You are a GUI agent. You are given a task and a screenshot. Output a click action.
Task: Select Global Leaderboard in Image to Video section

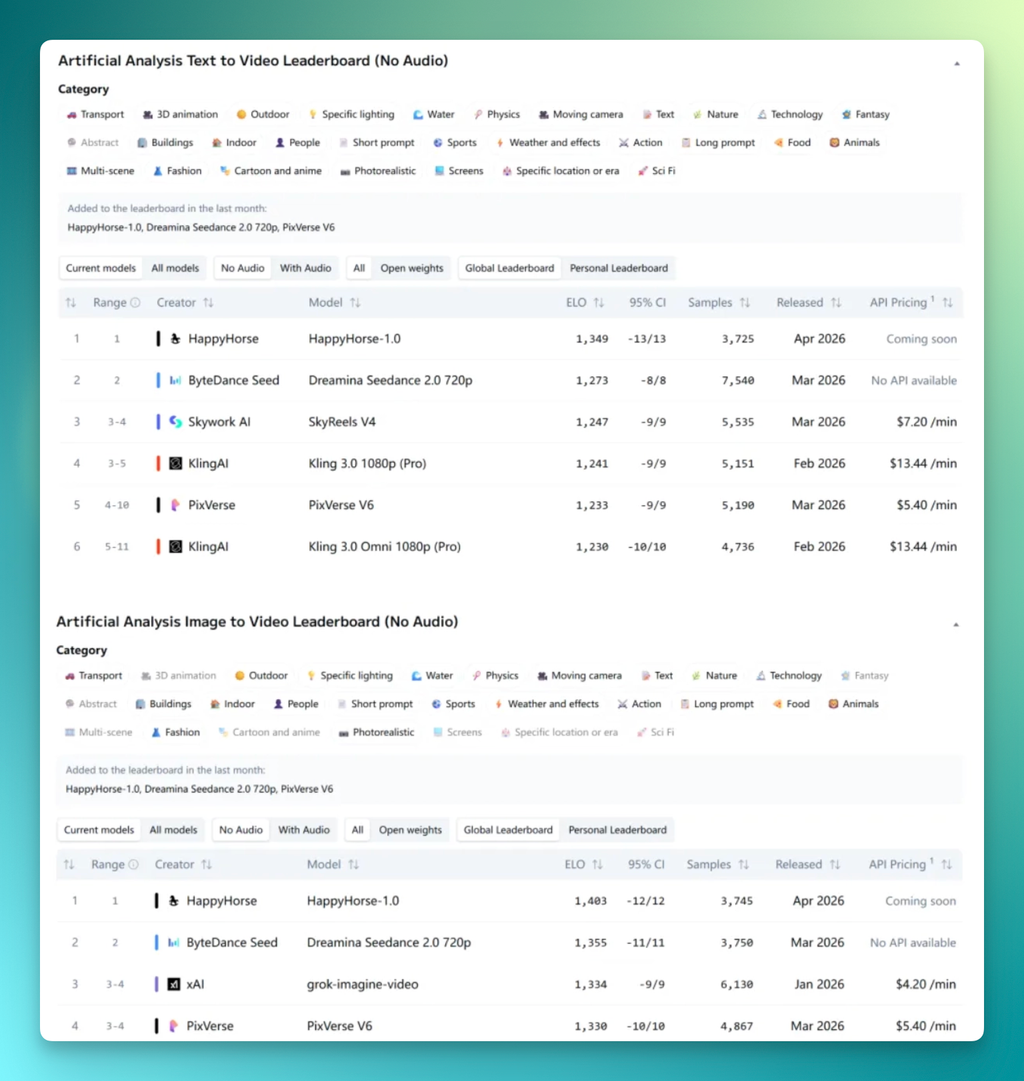508,830
